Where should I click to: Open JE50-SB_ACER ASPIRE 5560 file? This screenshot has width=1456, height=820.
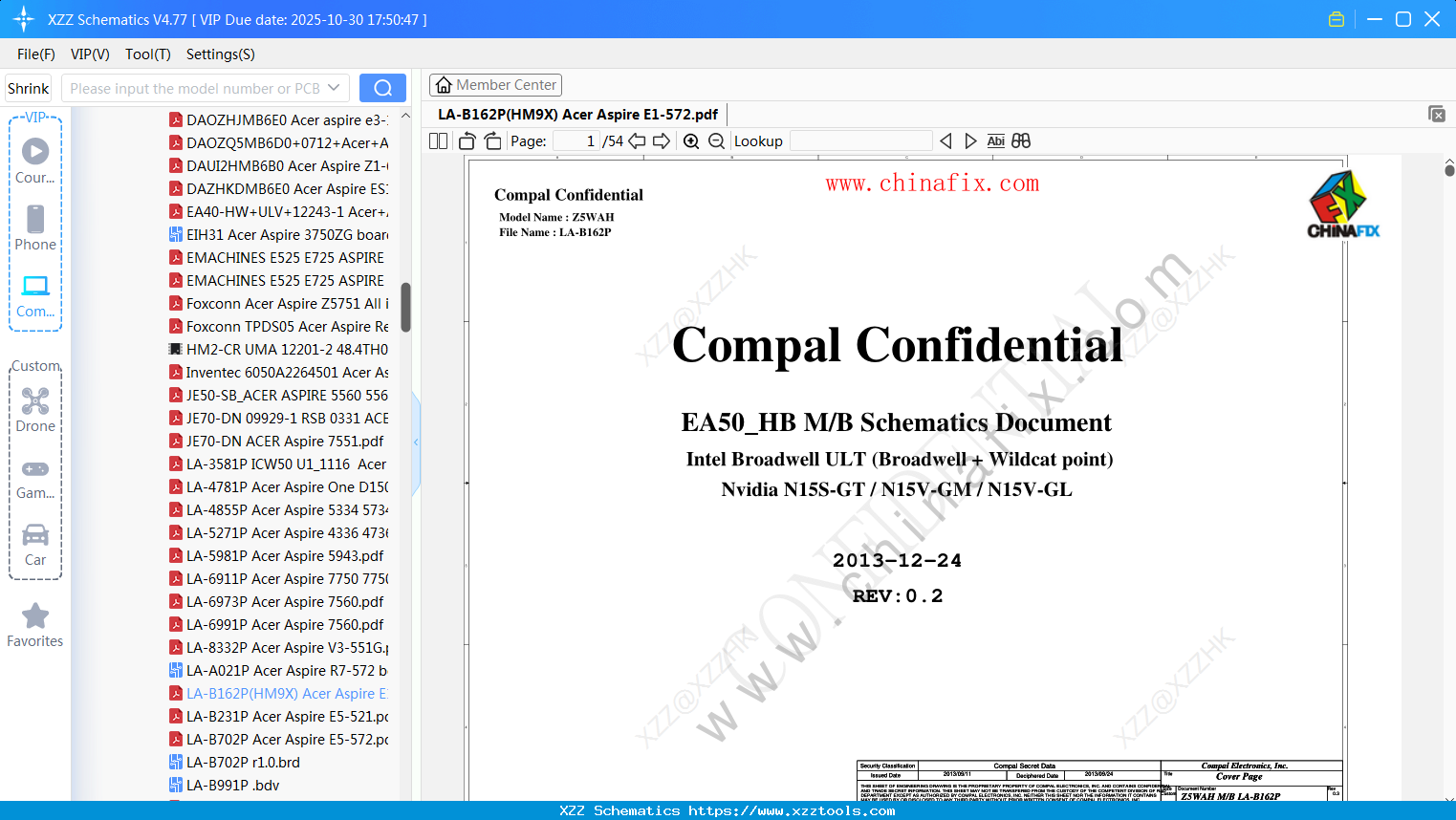pos(278,396)
